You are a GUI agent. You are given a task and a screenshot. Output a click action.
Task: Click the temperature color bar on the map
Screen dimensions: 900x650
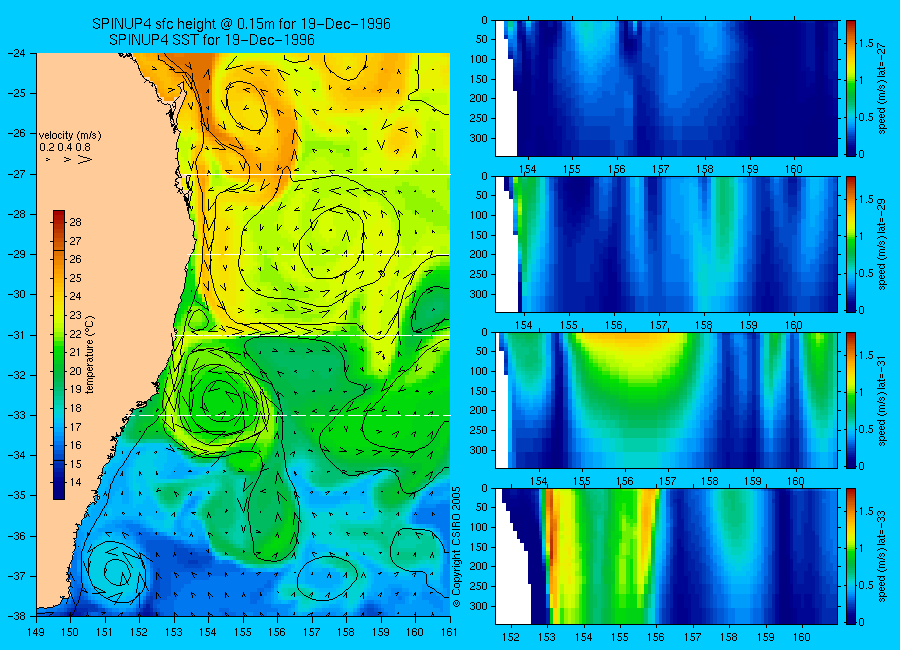[x=59, y=354]
